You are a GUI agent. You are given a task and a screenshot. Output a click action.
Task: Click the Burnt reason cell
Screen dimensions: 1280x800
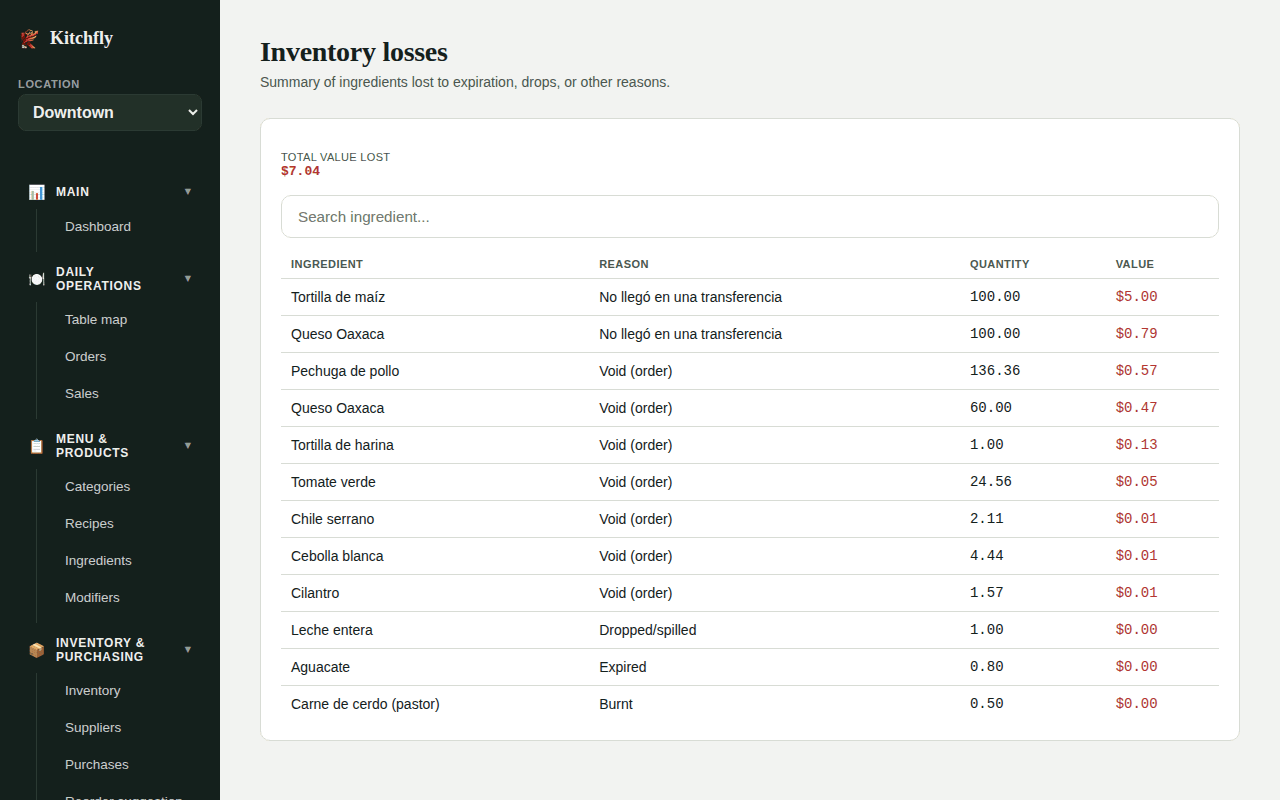(616, 704)
